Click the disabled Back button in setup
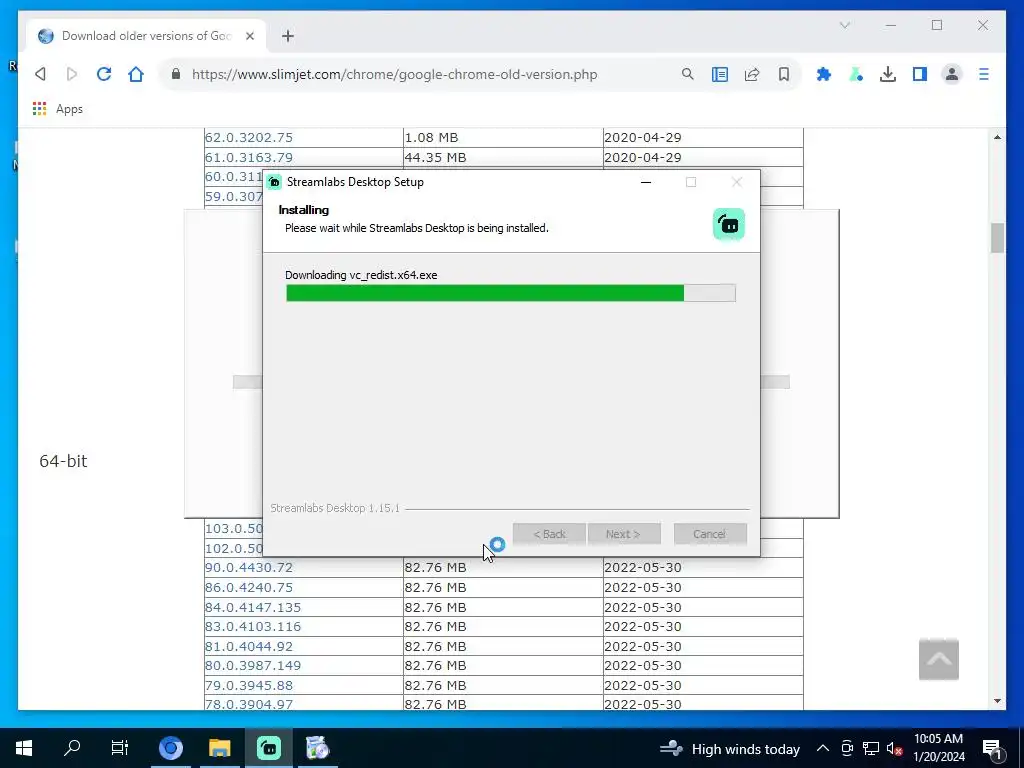 pyautogui.click(x=549, y=534)
